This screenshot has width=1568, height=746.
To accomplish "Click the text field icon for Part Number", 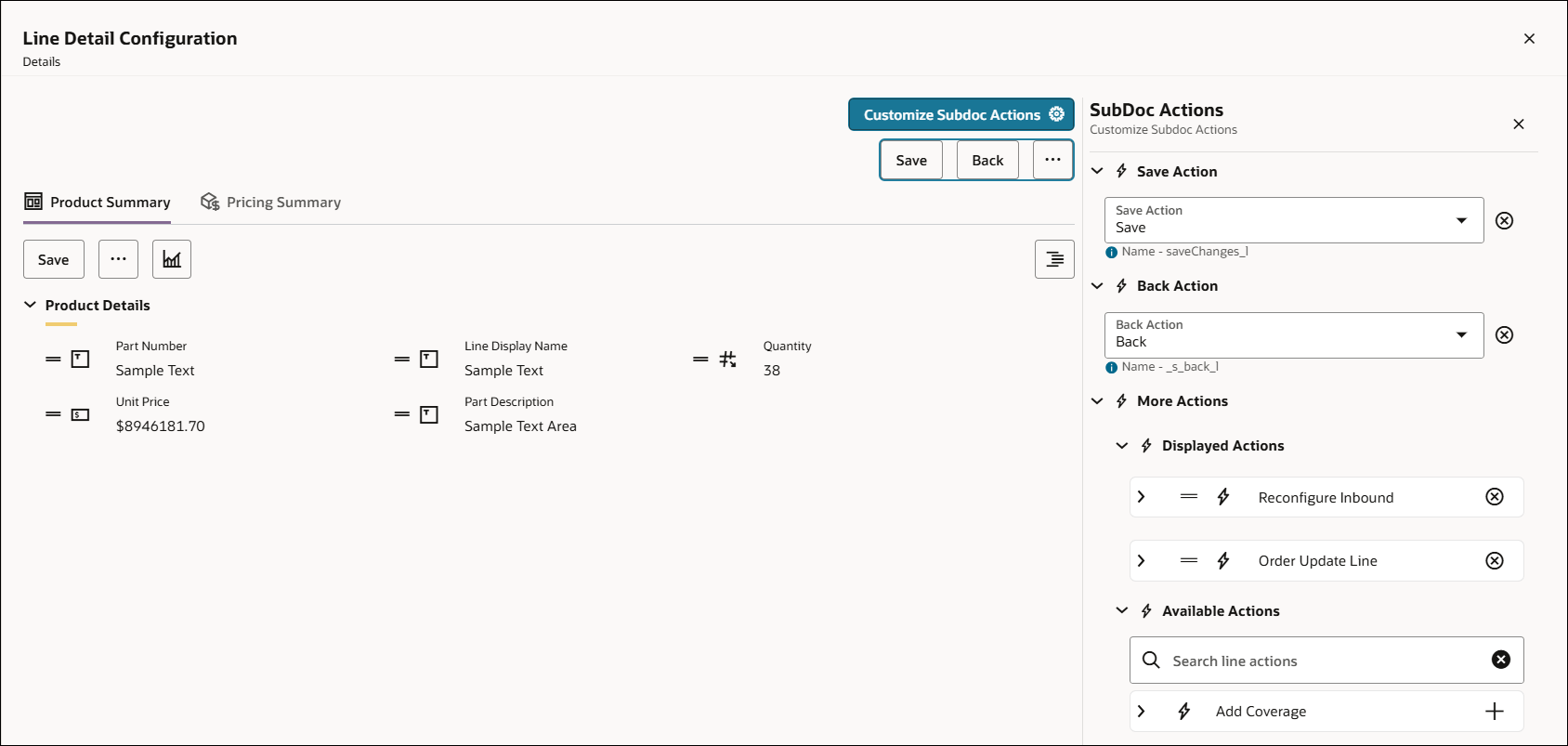I will [81, 359].
